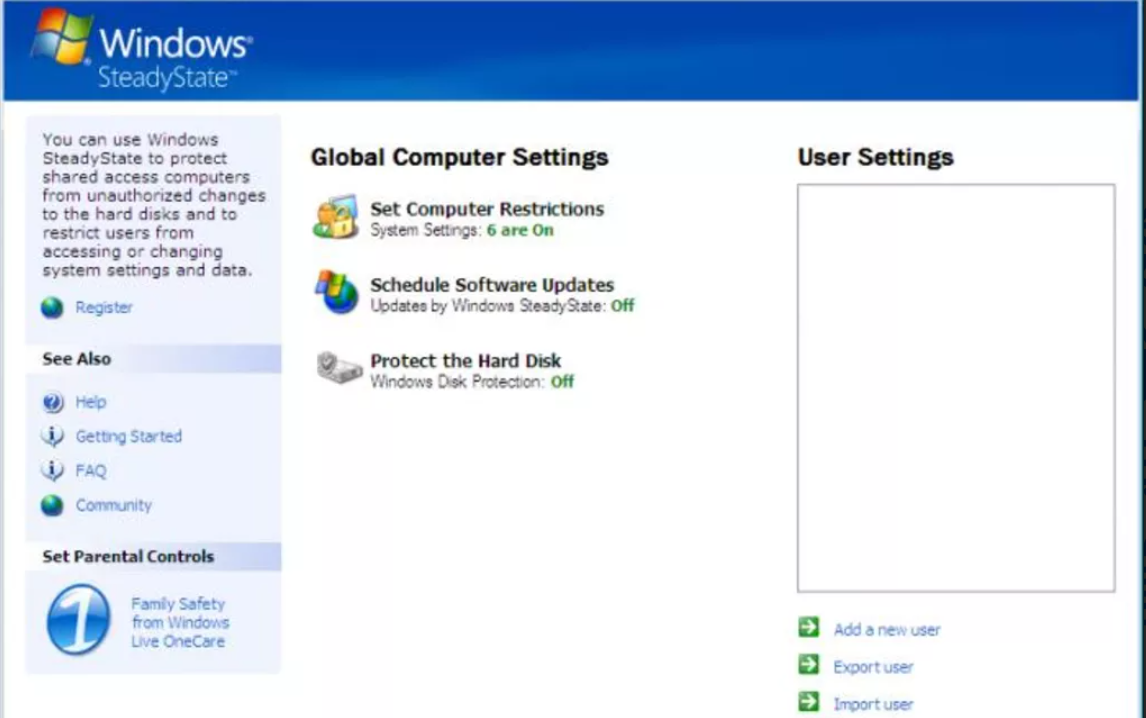Click inside the empty User Settings list box

[955, 387]
